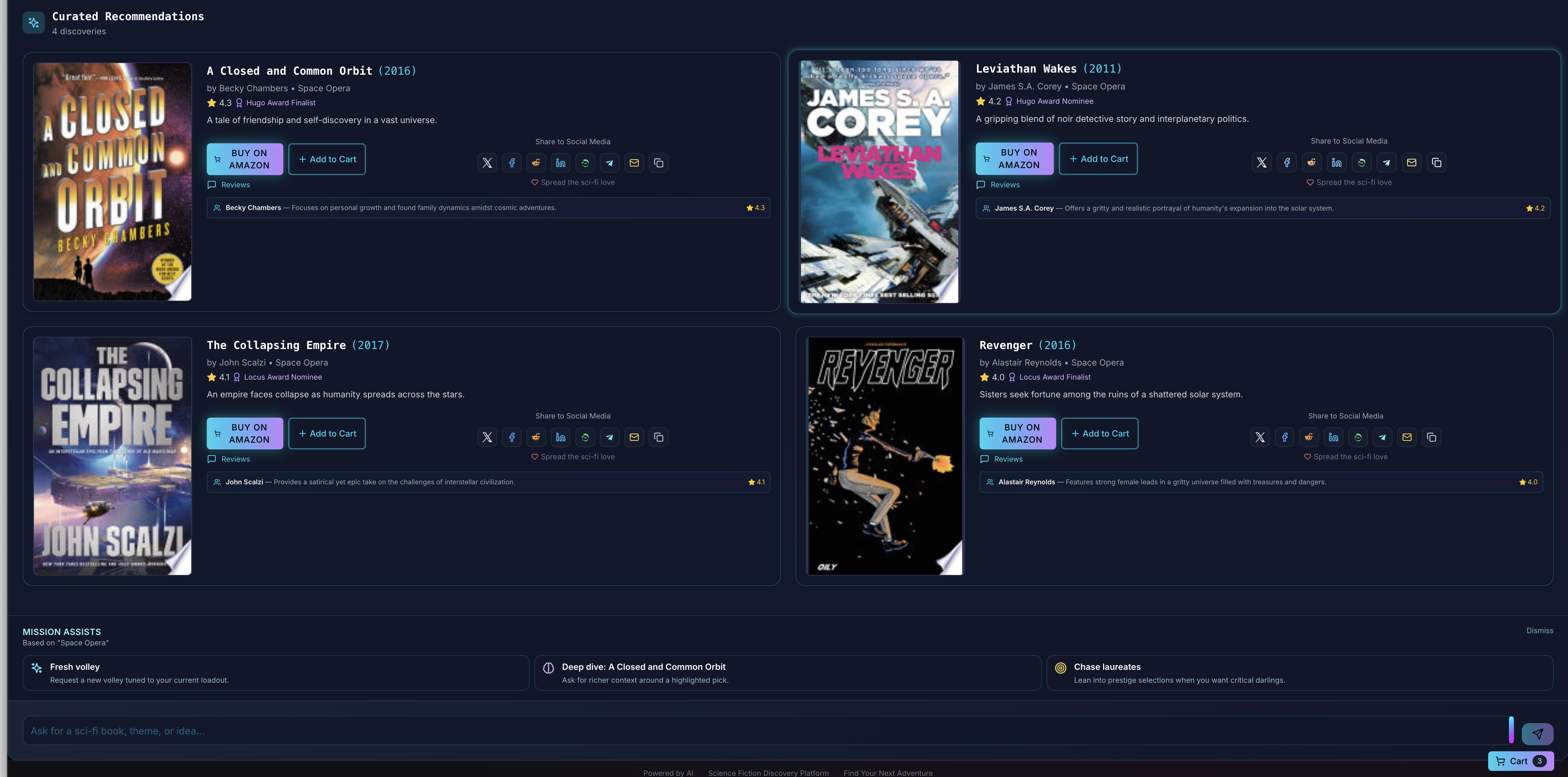Share Leviathan Wakes on Facebook
The width and height of the screenshot is (1568, 777).
coord(1287,163)
